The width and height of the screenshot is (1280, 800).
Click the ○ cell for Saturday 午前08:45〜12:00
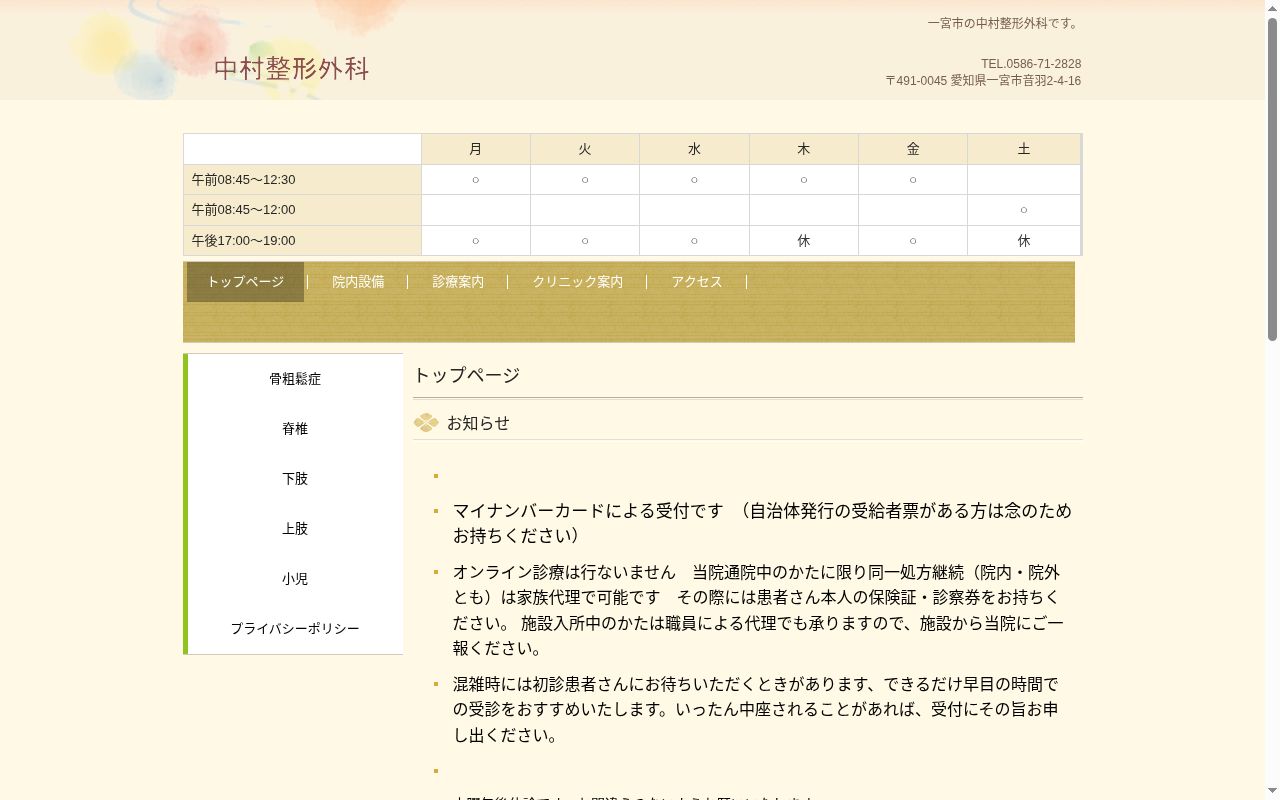1024,210
